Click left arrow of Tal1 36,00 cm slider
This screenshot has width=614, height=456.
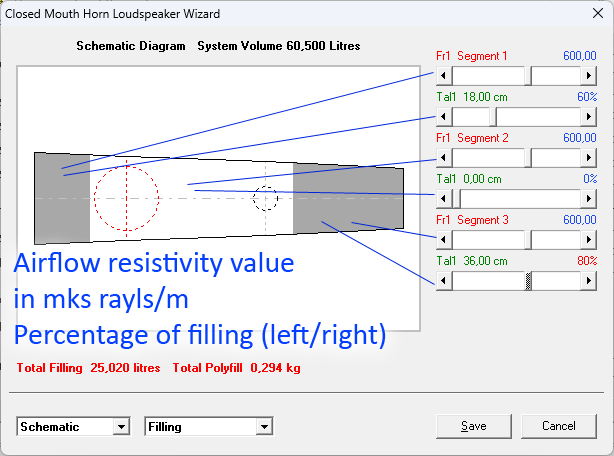point(444,281)
